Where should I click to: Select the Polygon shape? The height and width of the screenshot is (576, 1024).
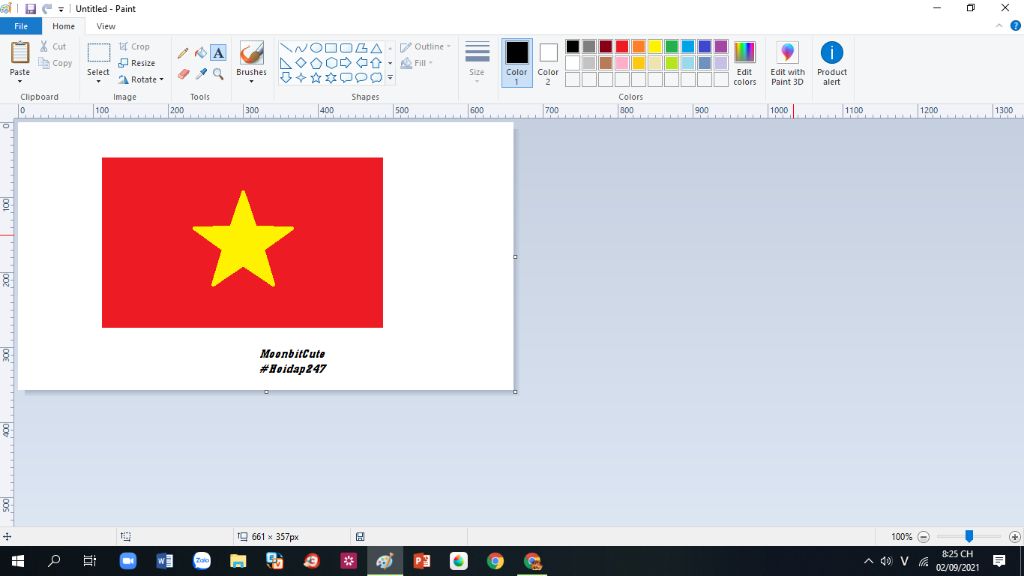coord(361,48)
